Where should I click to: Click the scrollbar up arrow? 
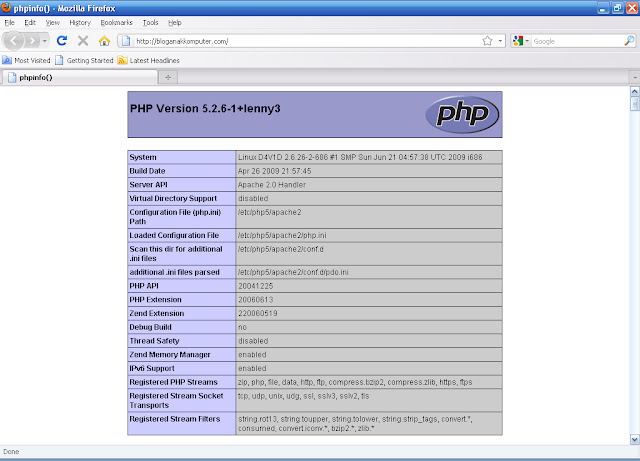point(634,91)
